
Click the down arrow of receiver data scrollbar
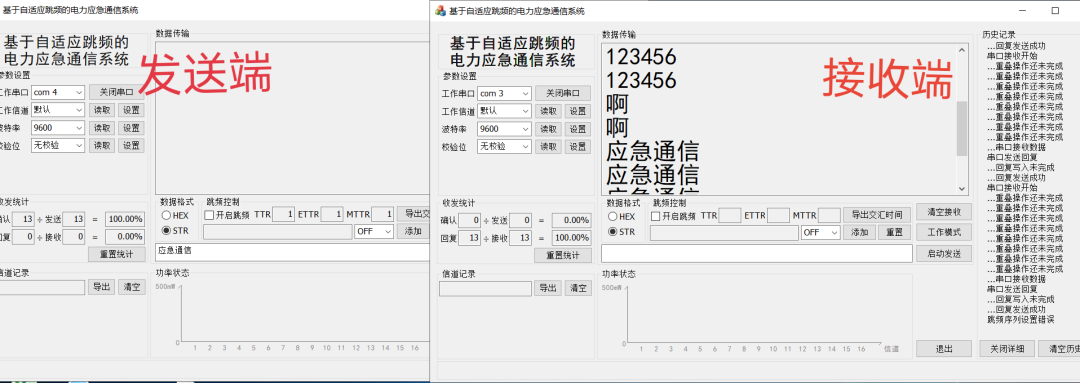click(962, 188)
